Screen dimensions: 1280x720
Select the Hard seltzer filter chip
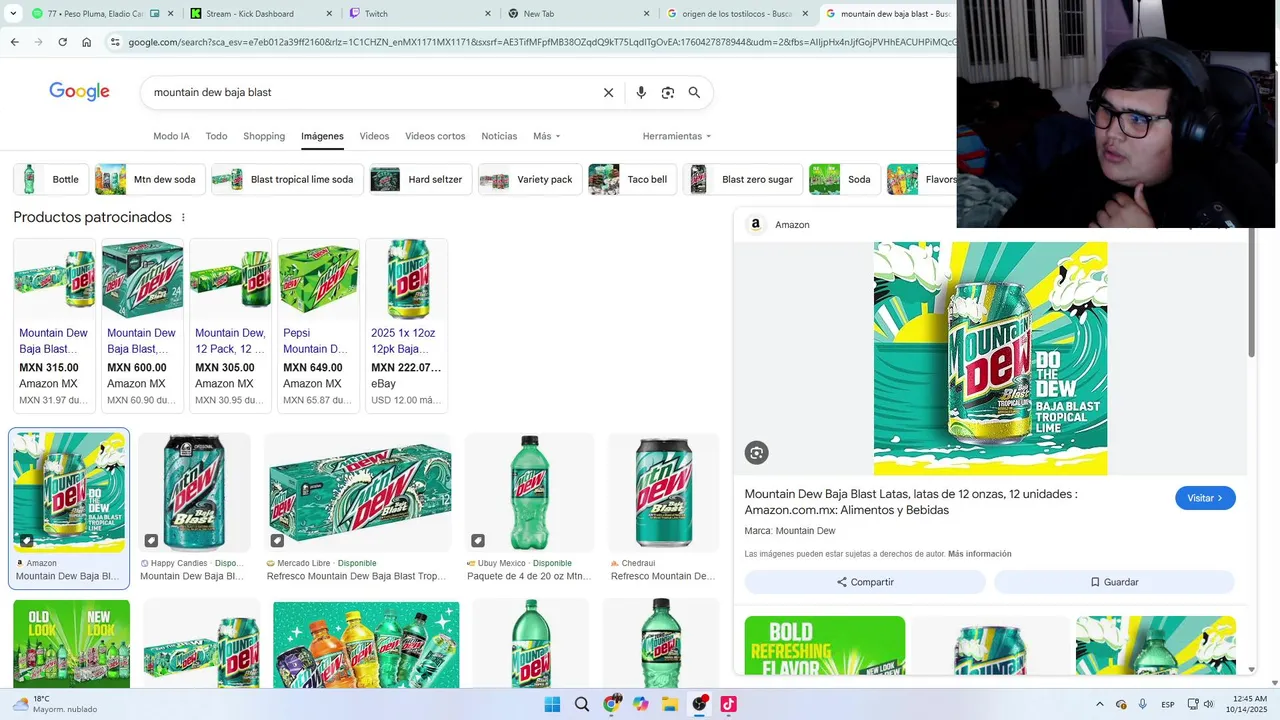coord(420,179)
